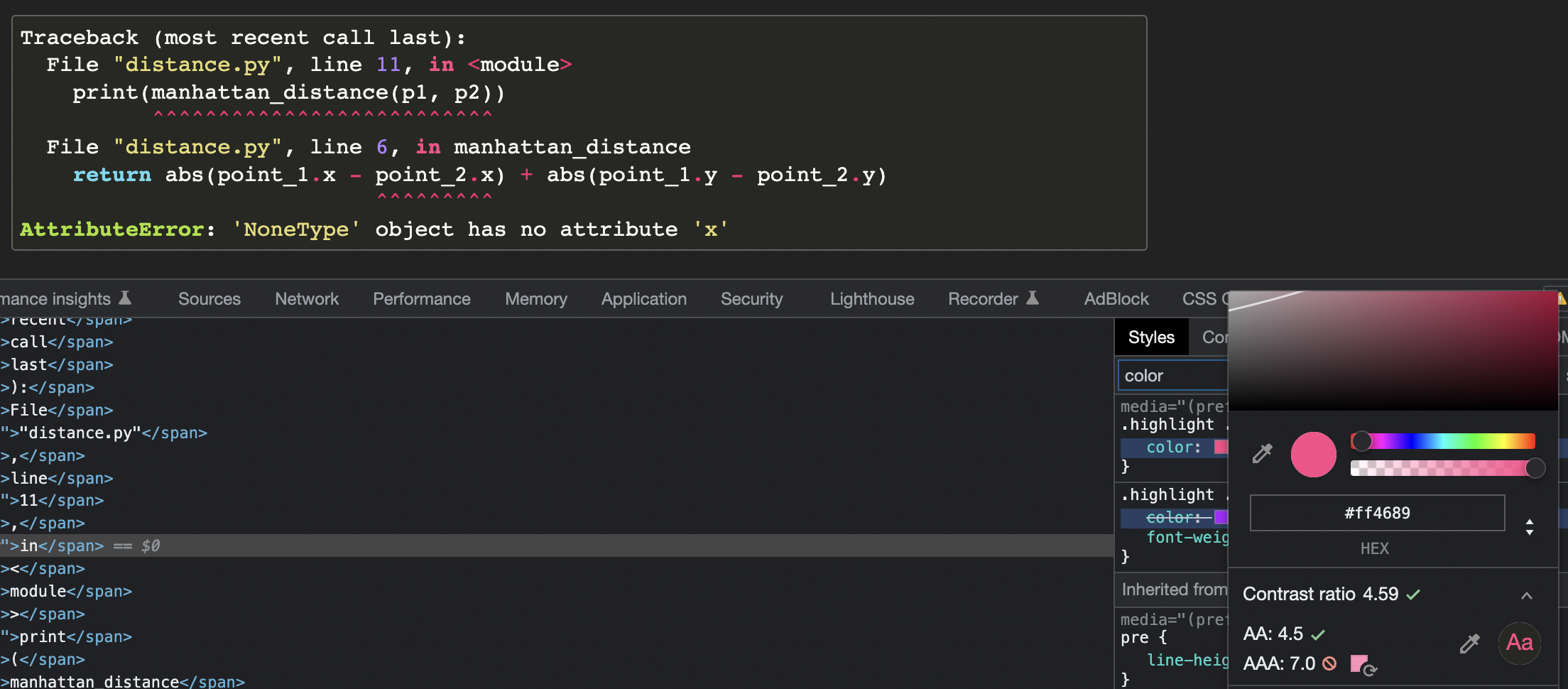Click the line number 6 in traceback
Viewport: 1568px width, 689px height.
click(382, 147)
